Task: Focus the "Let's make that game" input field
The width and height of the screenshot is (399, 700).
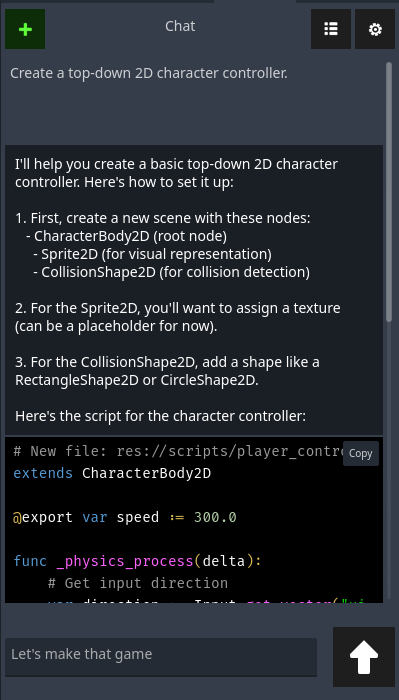Action: point(161,657)
